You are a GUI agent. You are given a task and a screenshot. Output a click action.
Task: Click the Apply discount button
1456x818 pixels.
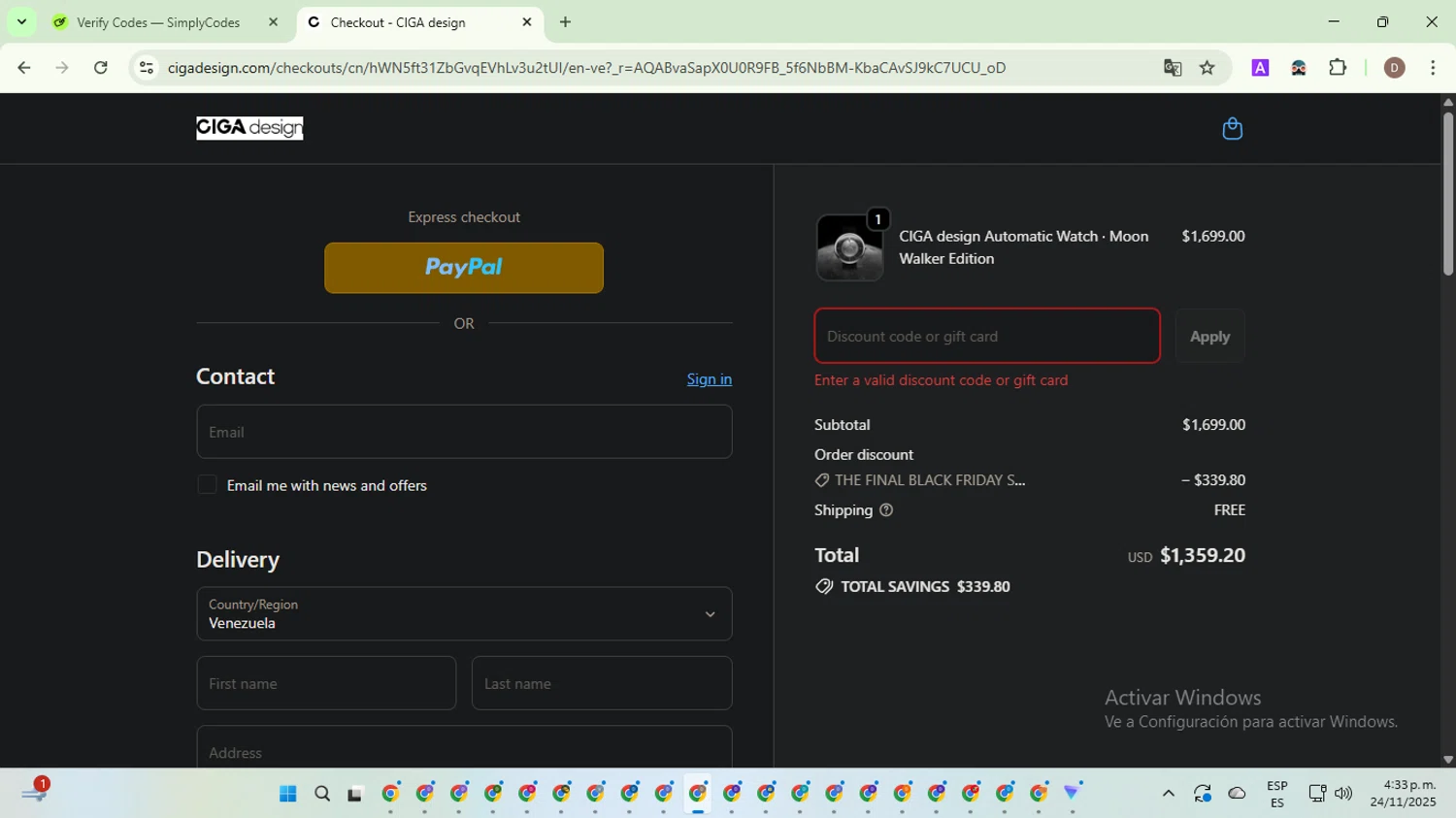pos(1209,336)
